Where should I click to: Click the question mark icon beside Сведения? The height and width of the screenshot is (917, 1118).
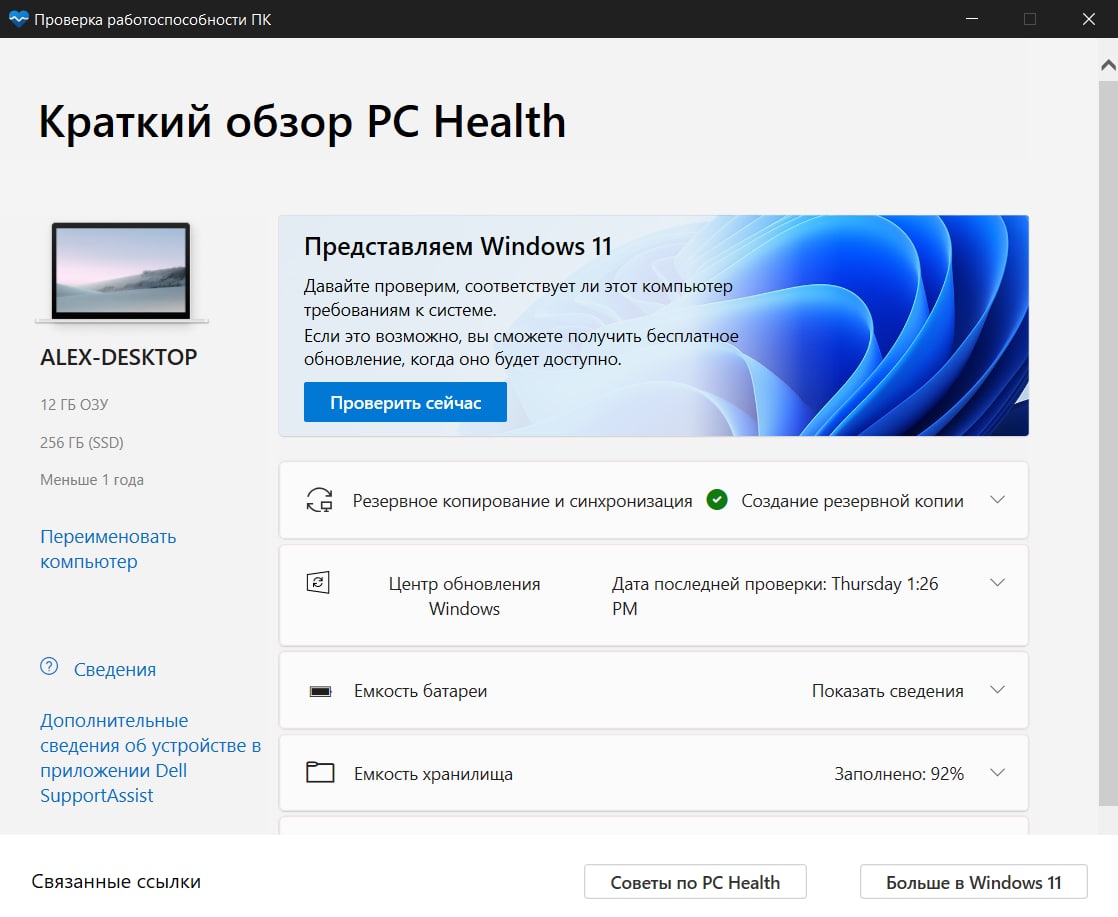49,667
